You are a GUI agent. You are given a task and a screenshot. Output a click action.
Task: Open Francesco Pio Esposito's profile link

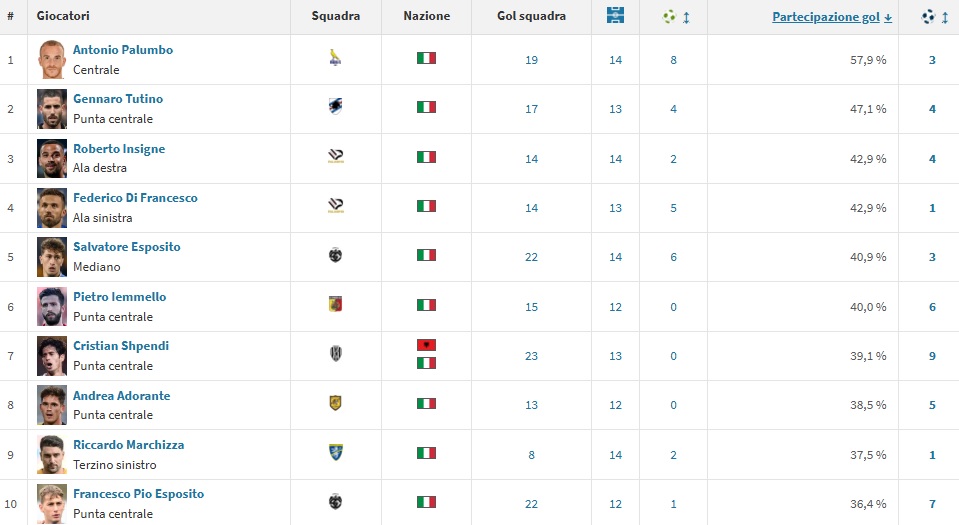pos(138,494)
